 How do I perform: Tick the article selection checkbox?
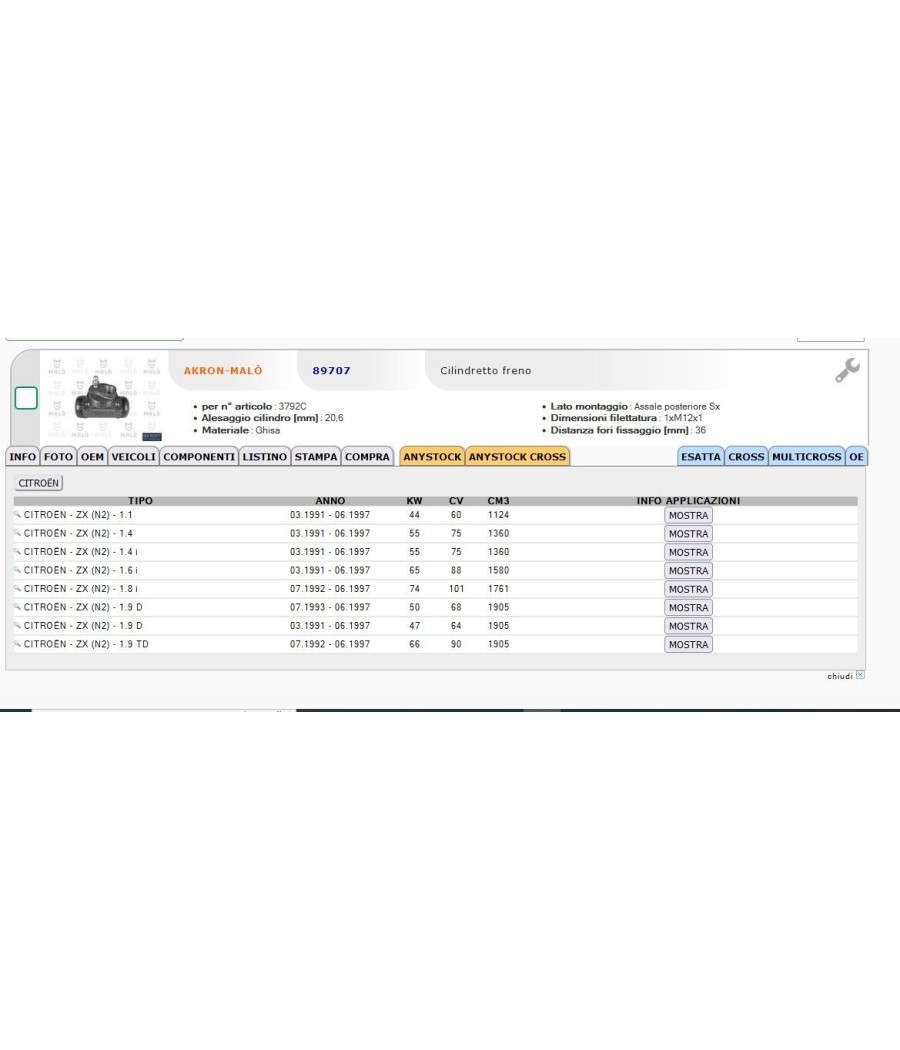(x=26, y=398)
